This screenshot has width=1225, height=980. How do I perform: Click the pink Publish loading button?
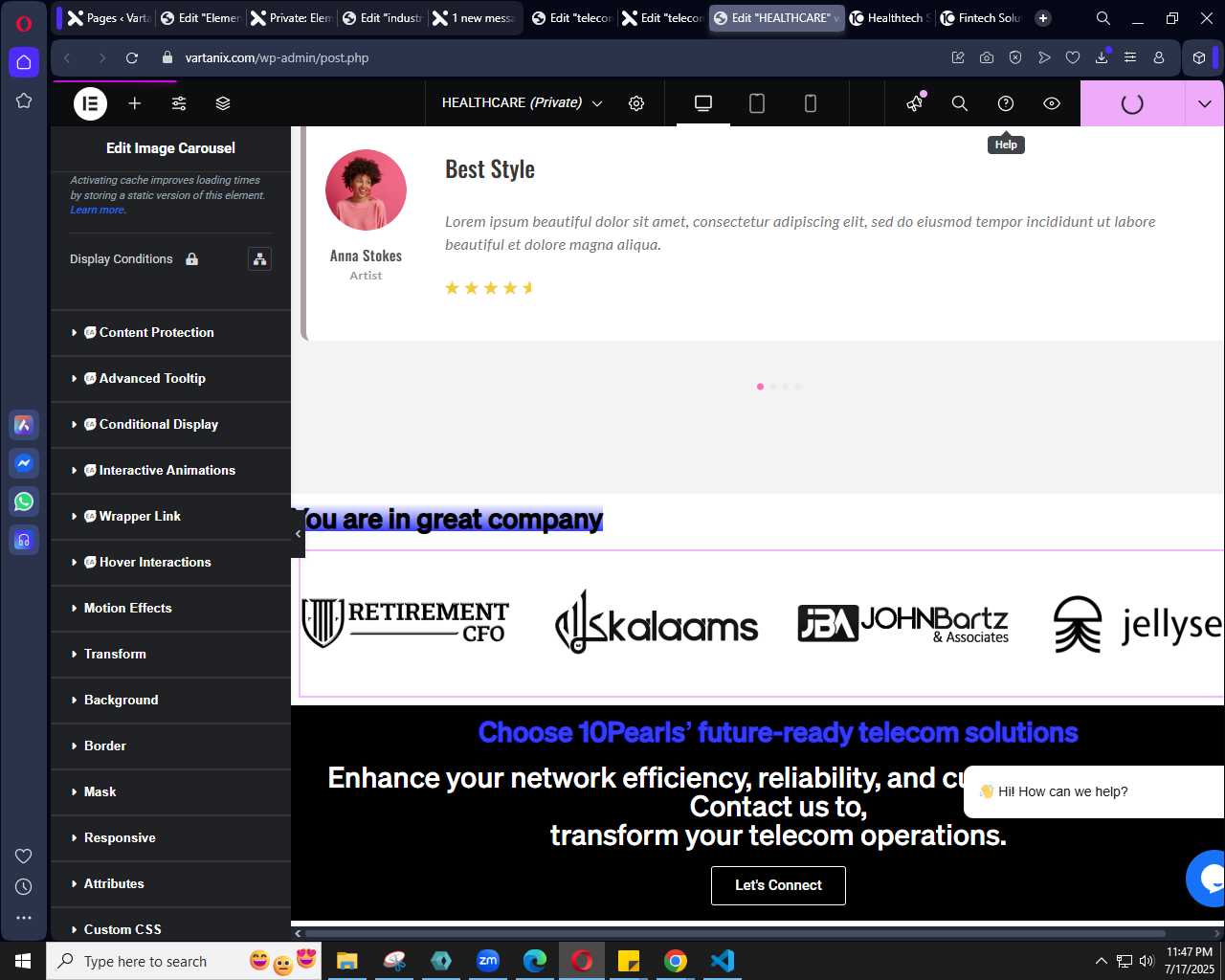[1132, 103]
